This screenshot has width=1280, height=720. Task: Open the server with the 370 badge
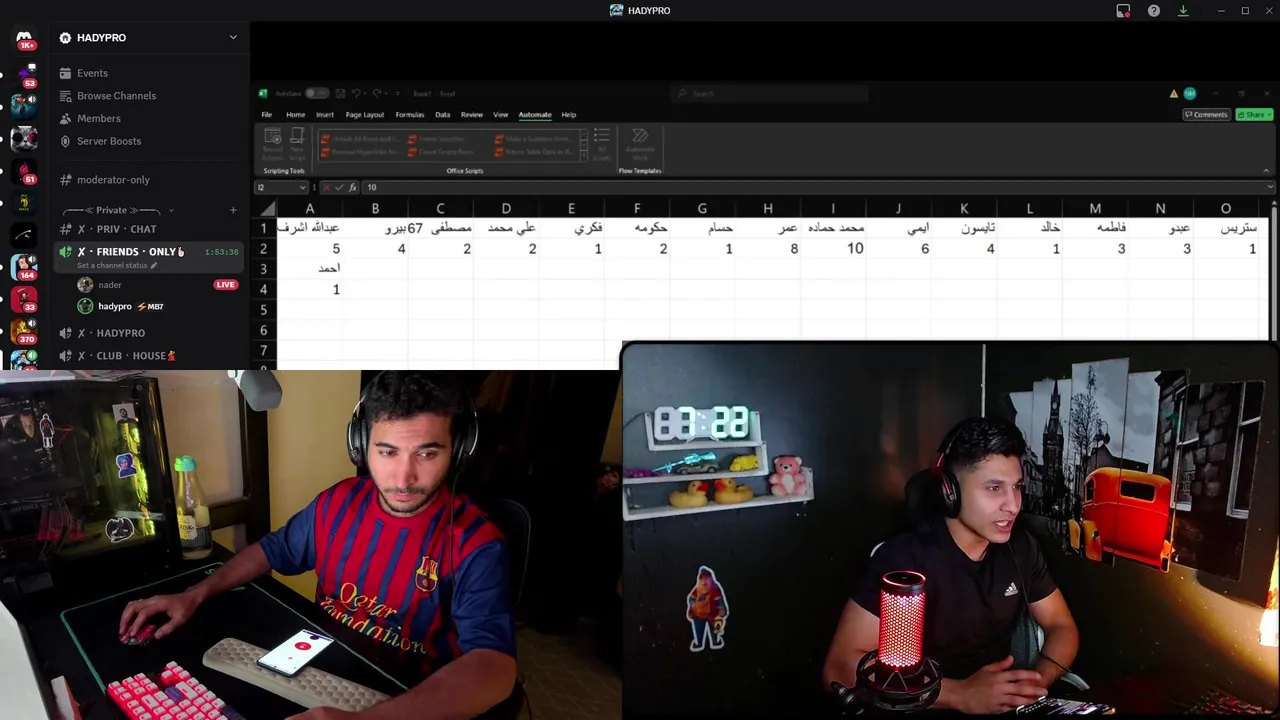24,332
